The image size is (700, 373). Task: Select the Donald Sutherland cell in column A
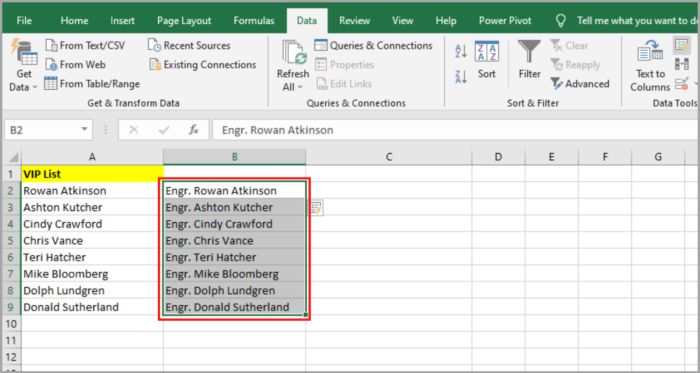(92, 307)
